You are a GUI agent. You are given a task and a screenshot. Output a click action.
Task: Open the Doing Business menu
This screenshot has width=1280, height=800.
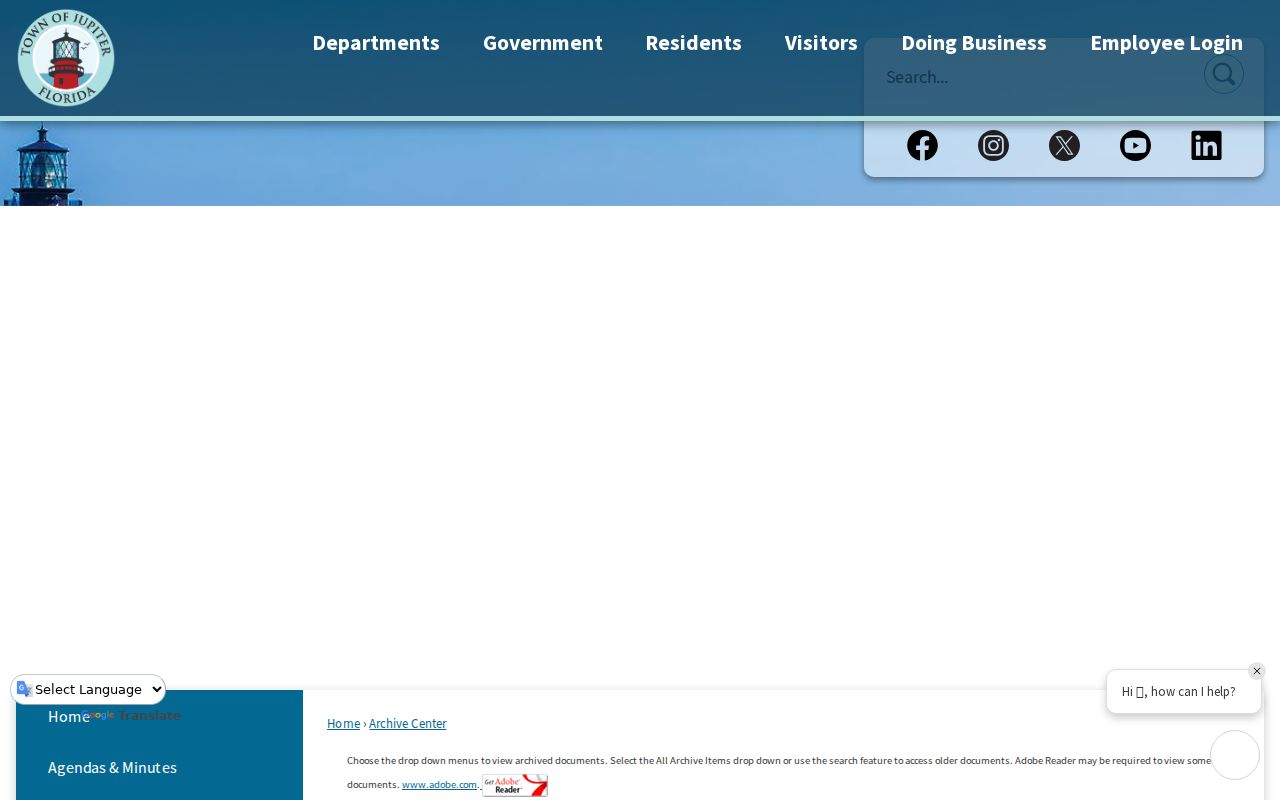[974, 43]
